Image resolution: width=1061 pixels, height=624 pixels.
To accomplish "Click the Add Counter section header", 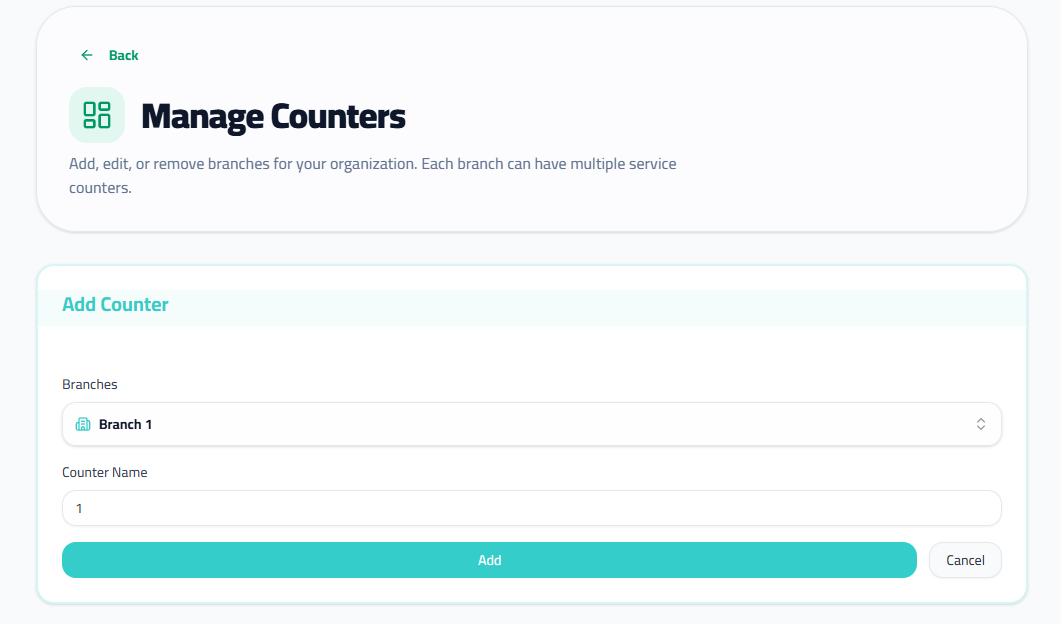I will tap(115, 304).
